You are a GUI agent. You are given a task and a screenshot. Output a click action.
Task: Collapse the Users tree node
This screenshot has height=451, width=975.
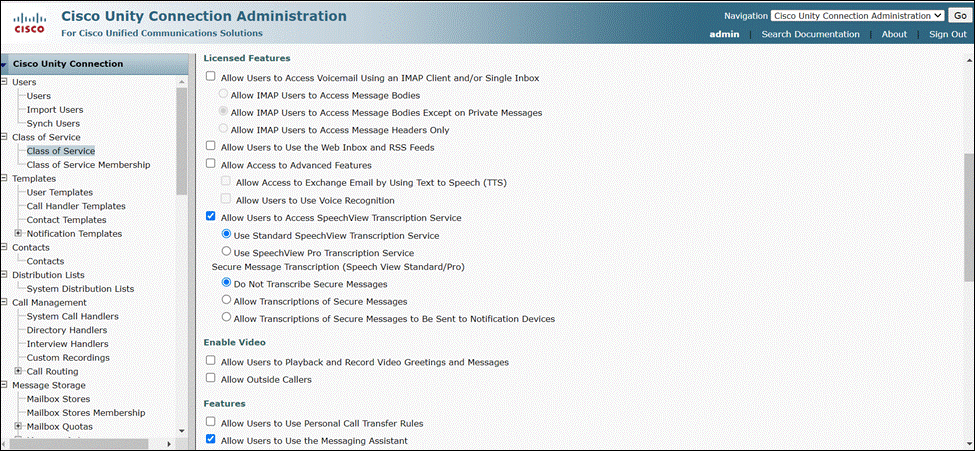tap(4, 82)
